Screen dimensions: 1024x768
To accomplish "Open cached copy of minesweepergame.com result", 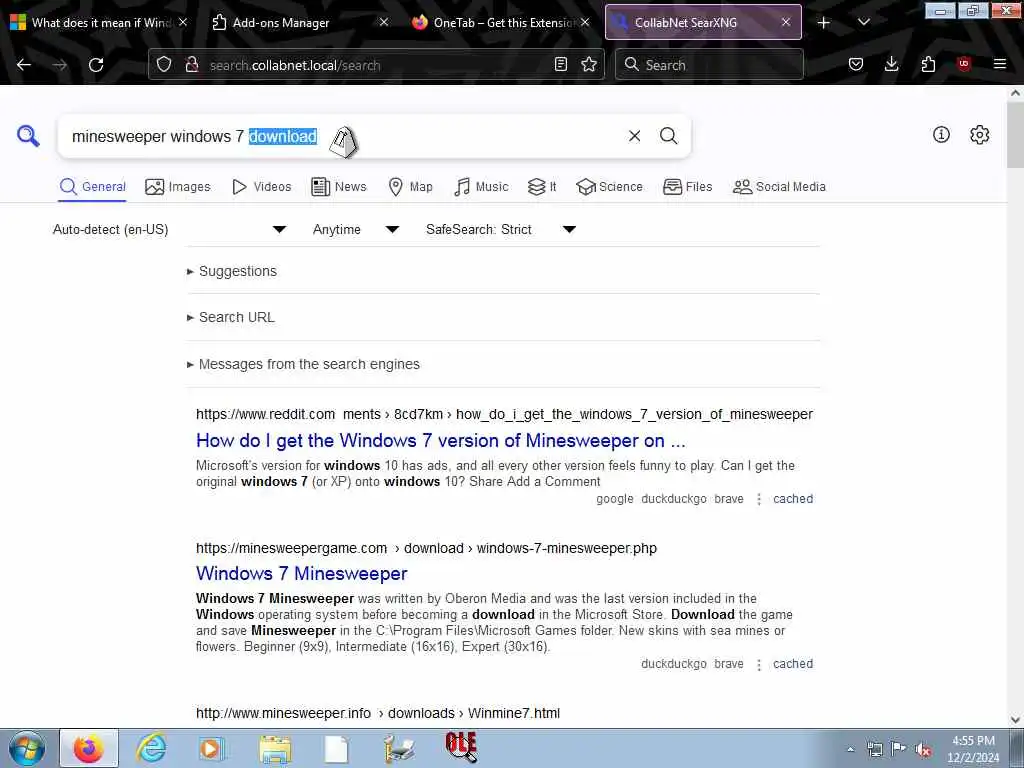I will pyautogui.click(x=793, y=664).
